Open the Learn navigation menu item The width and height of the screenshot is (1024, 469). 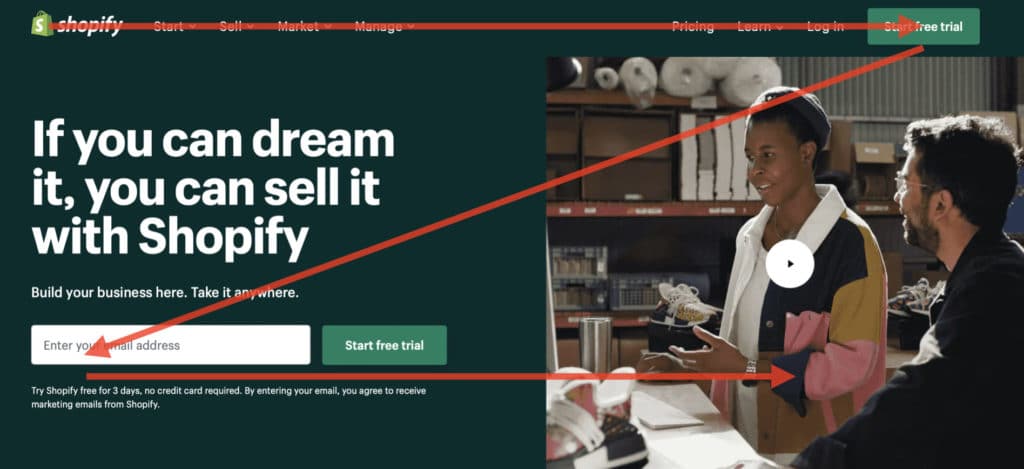pyautogui.click(x=754, y=26)
